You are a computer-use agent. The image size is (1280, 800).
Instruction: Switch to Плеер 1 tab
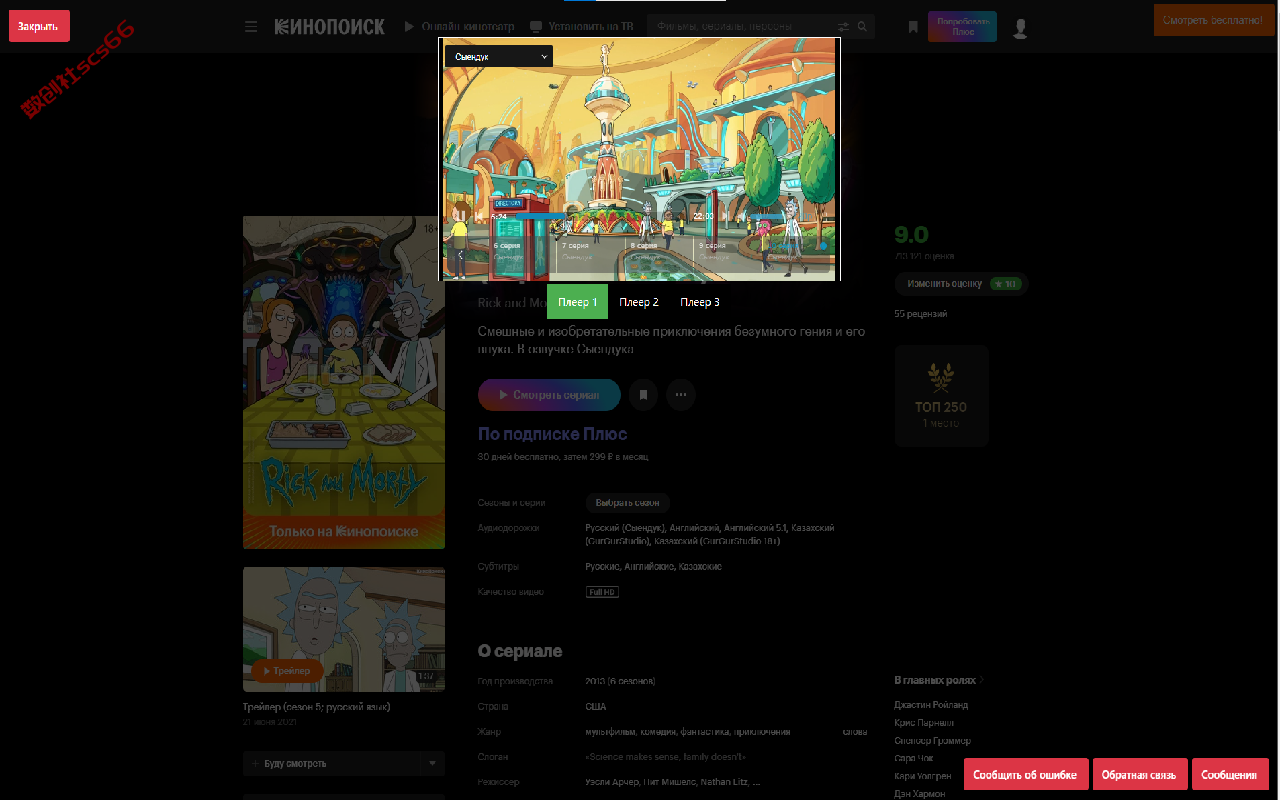pos(577,302)
